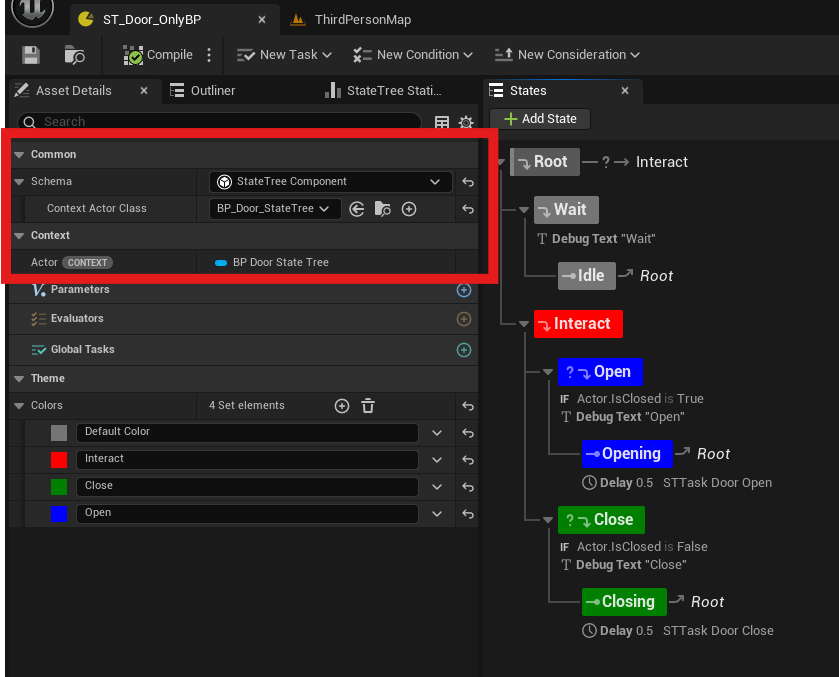Use selected asset for Context Actor Class
Viewport: 839px width, 677px height.
click(x=357, y=209)
